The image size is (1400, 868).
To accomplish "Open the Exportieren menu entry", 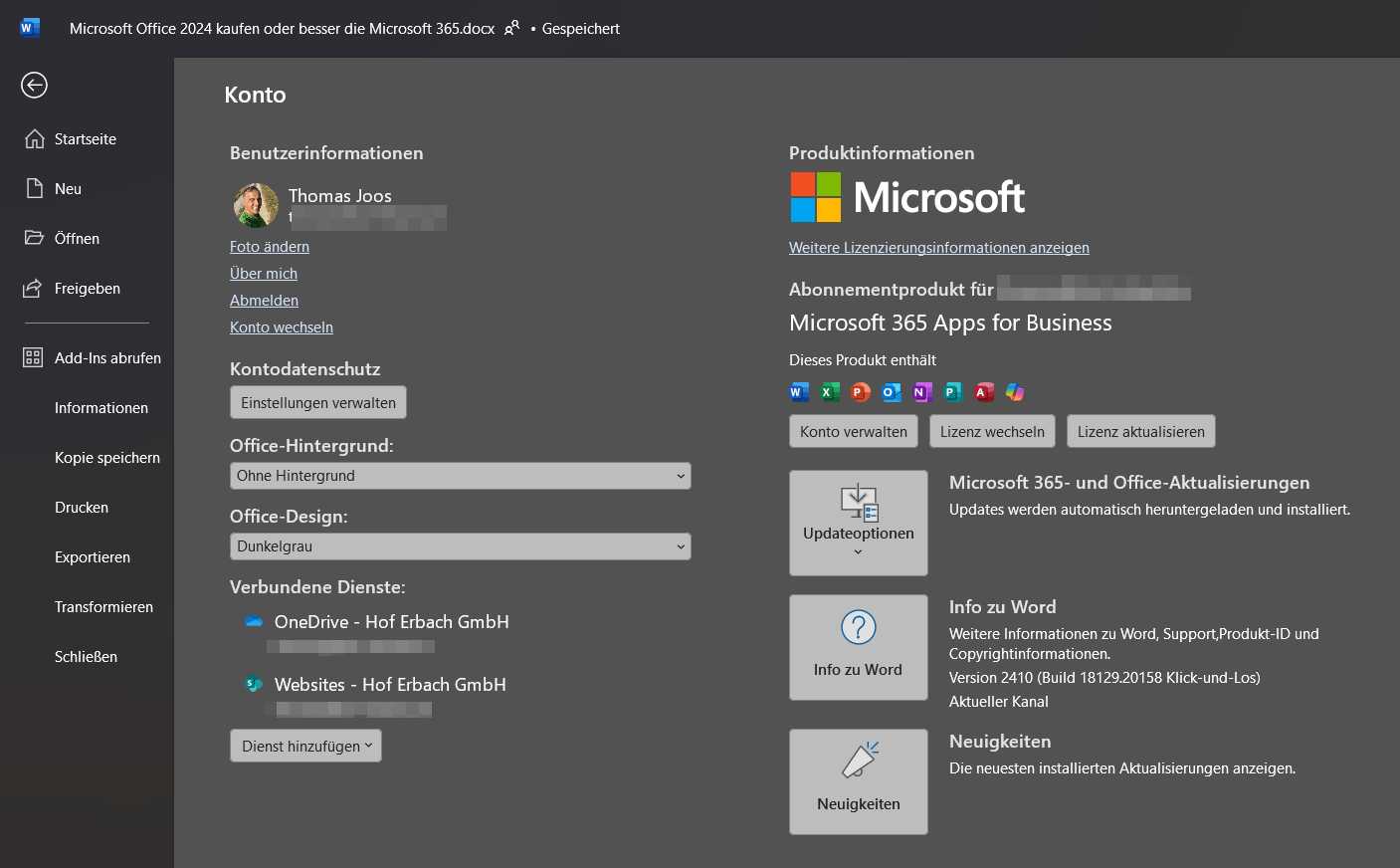I will [92, 556].
